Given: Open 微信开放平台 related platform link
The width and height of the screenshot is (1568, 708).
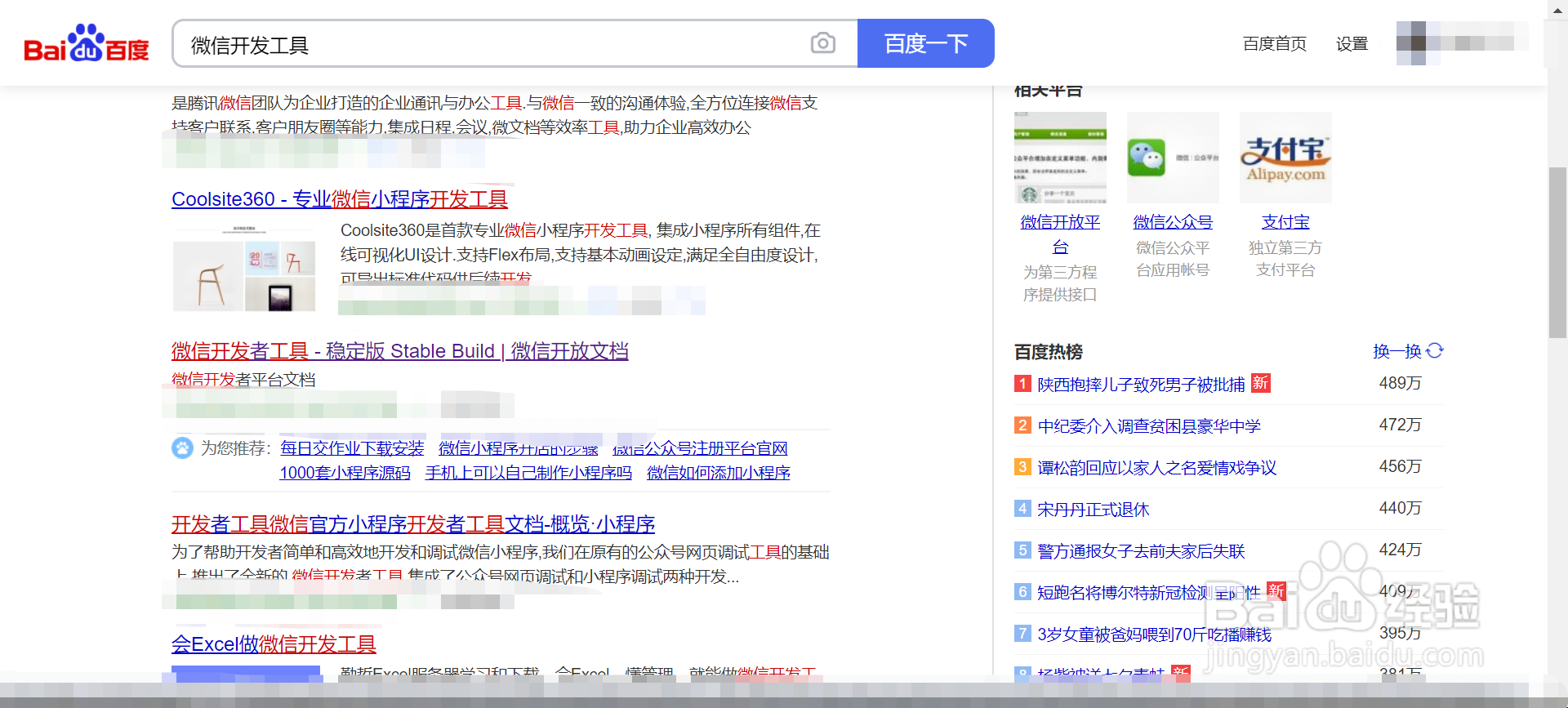Looking at the screenshot, I should (x=1060, y=234).
